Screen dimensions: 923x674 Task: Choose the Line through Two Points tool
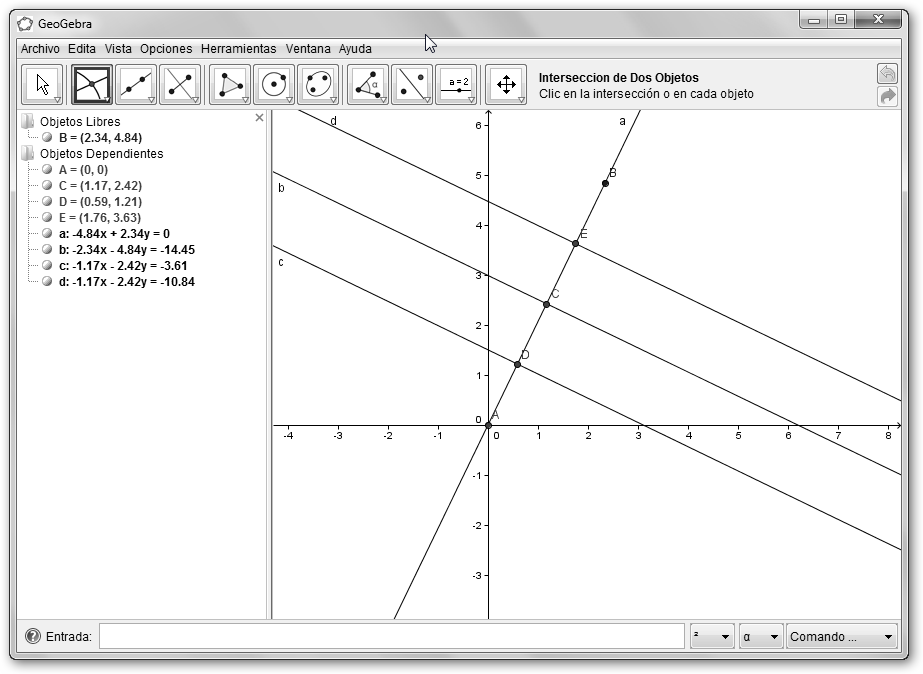point(136,85)
